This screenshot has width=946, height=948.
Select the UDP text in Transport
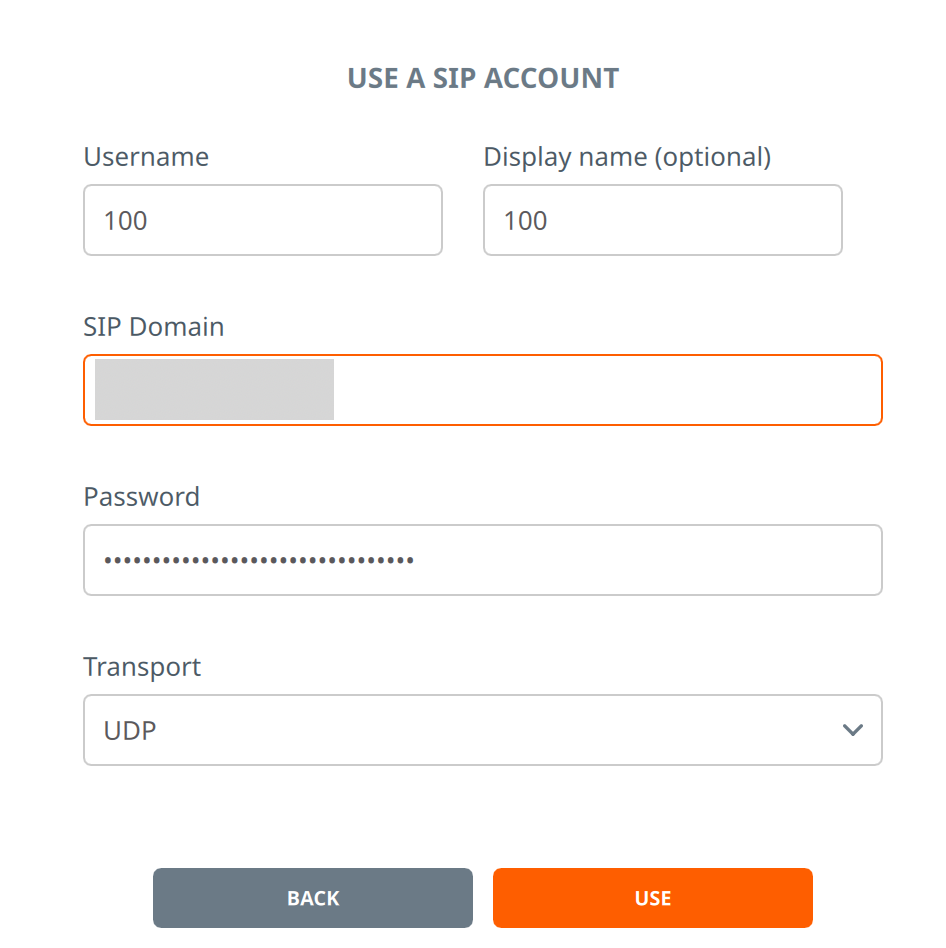coord(130,730)
